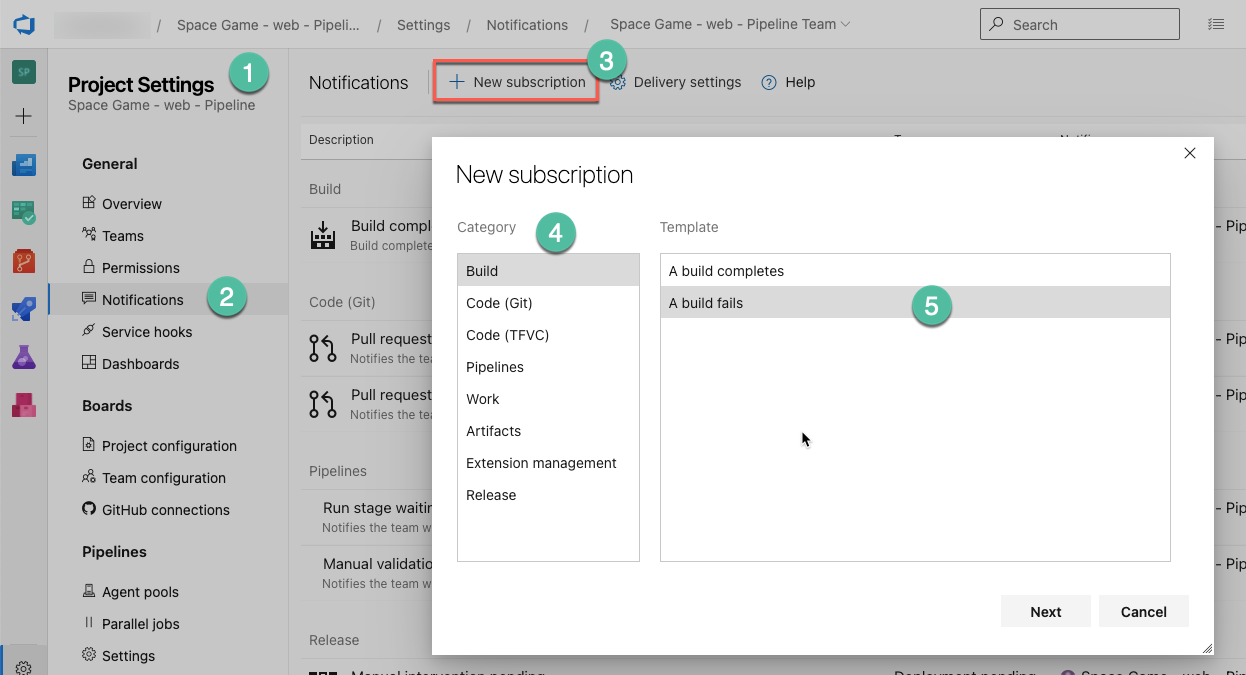1246x675 pixels.
Task: Expand the Pipeline Team breadcrumb dropdown
Action: point(846,24)
